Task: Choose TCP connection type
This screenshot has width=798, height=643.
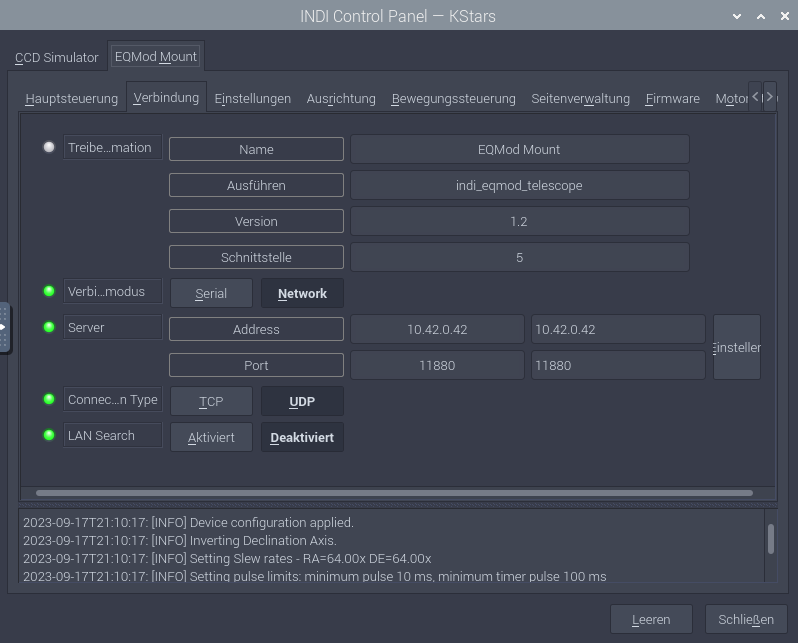Action: (x=211, y=401)
